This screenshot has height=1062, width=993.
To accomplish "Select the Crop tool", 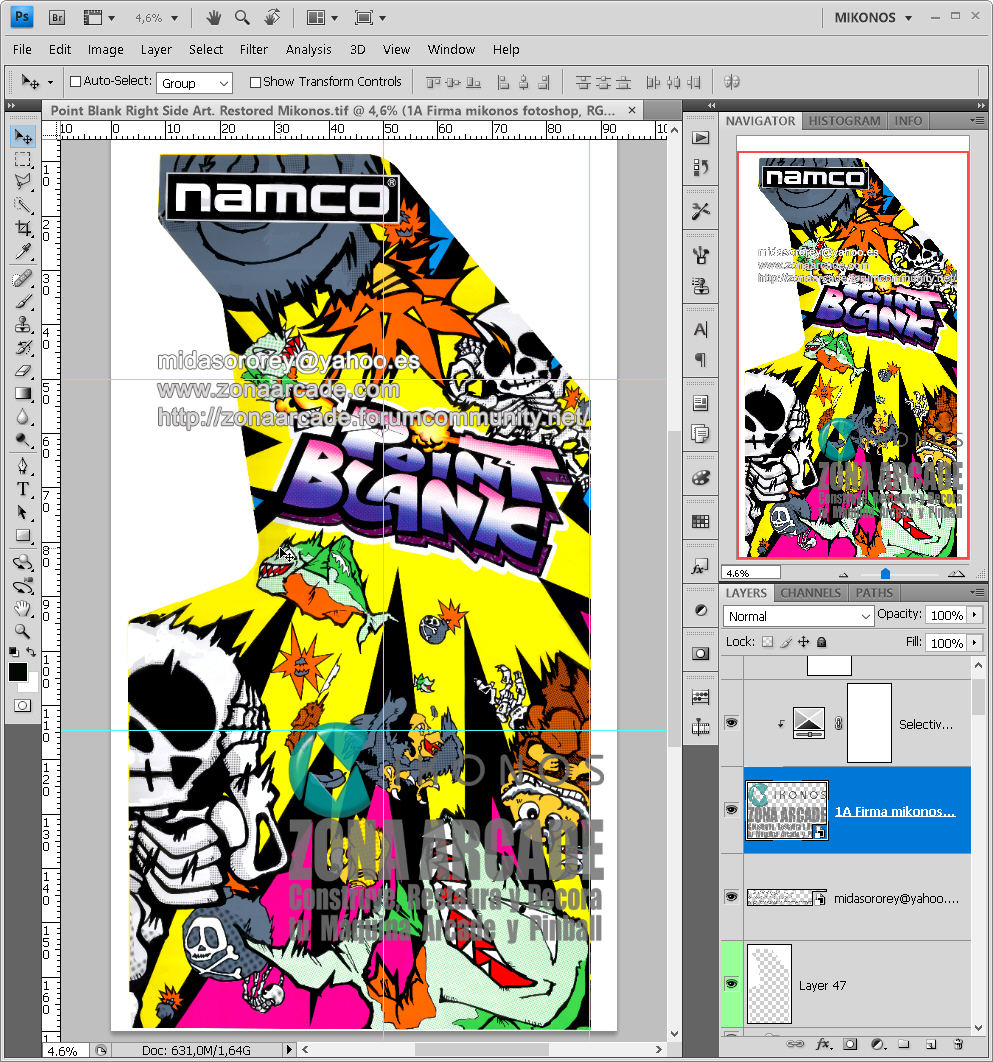I will coord(23,228).
